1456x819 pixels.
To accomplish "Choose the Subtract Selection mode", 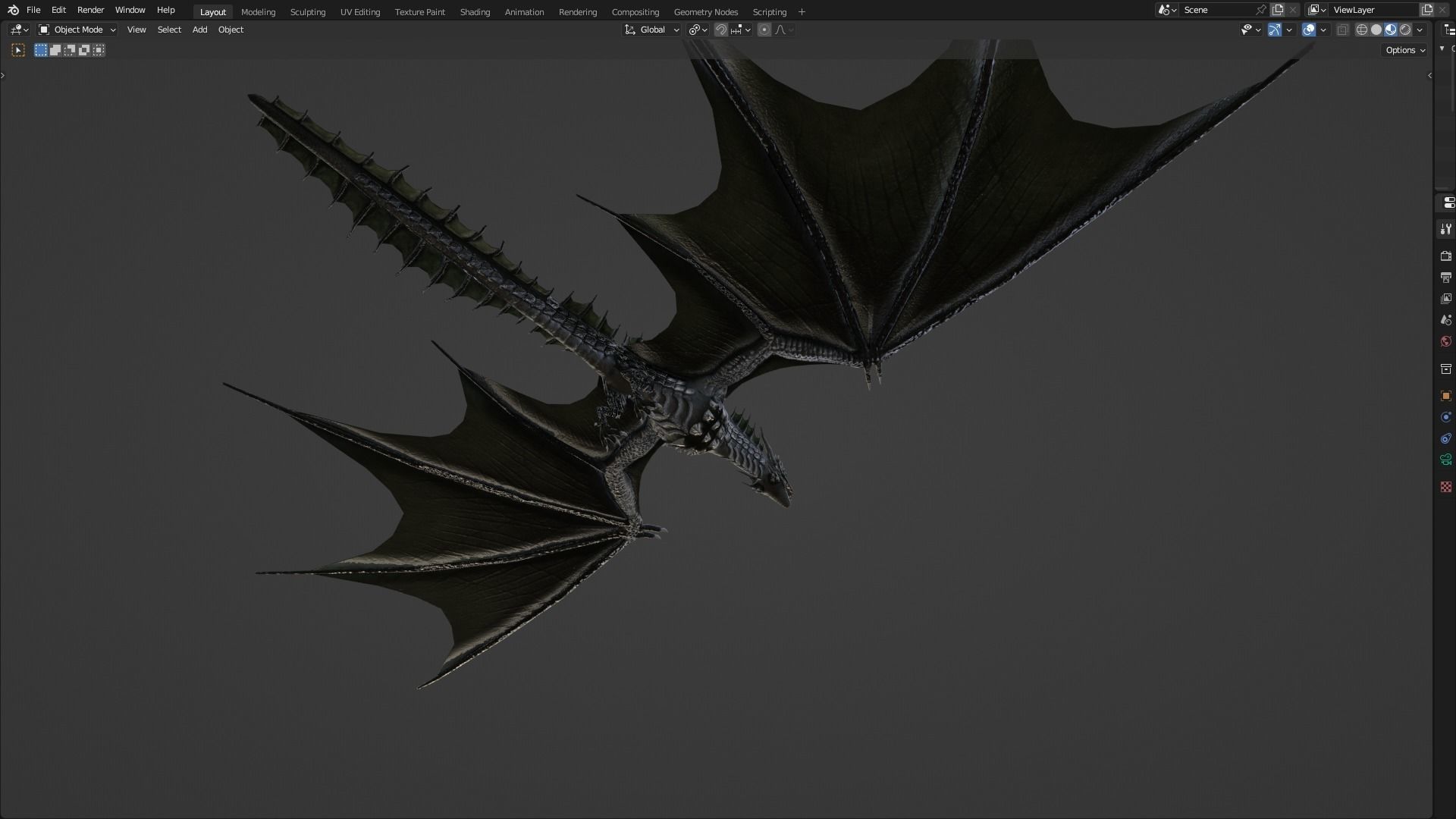I will (x=70, y=50).
